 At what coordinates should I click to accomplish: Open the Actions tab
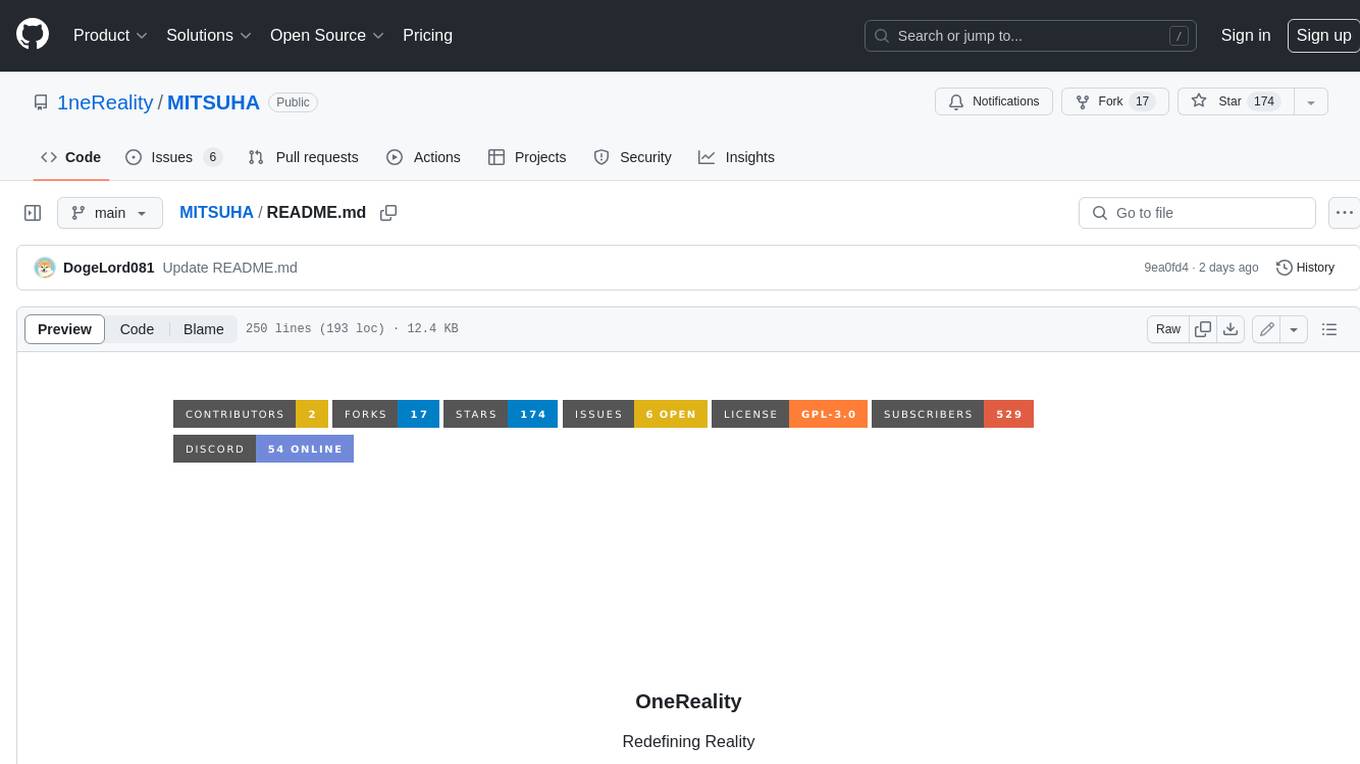tap(423, 157)
